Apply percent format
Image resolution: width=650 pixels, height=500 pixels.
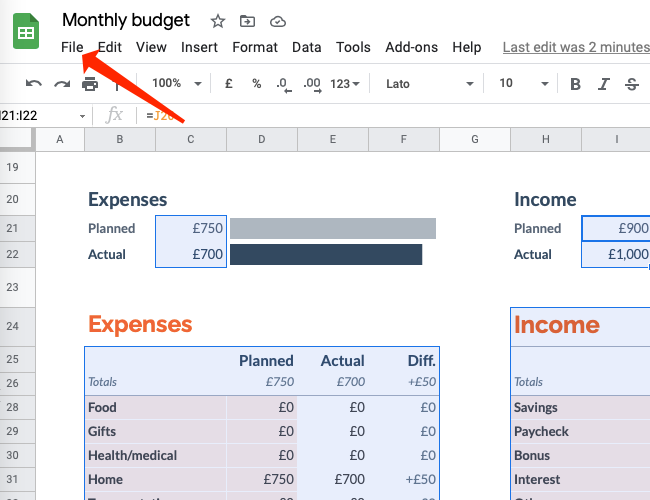tap(256, 84)
